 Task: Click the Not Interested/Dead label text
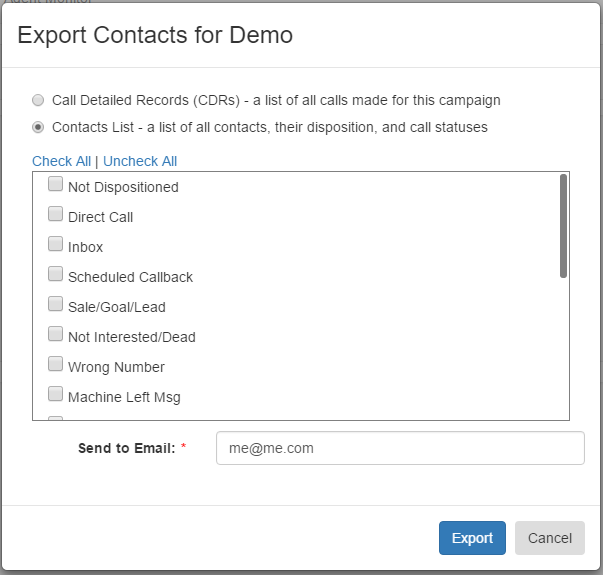(x=132, y=337)
